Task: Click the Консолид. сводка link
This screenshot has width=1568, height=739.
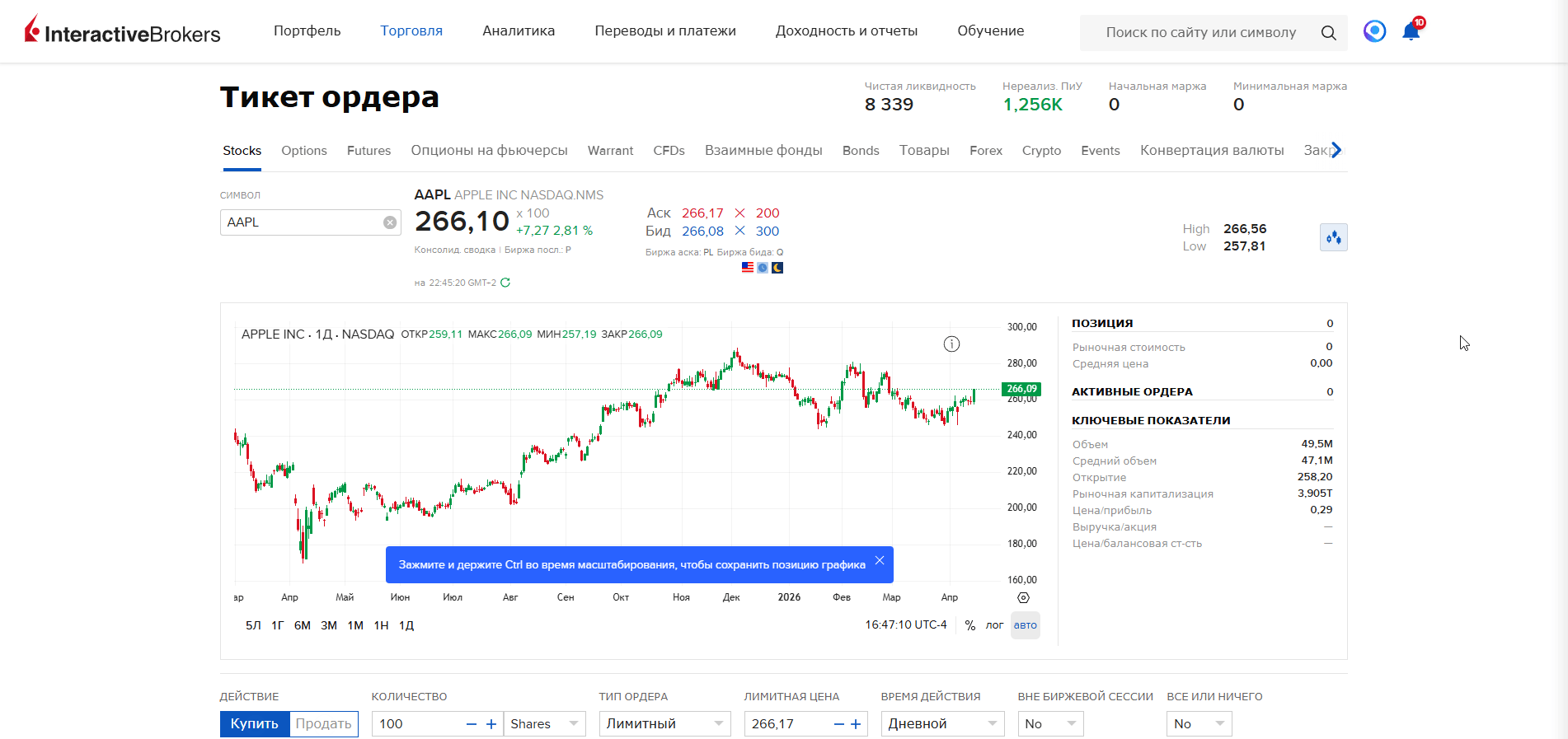Action: [x=455, y=250]
